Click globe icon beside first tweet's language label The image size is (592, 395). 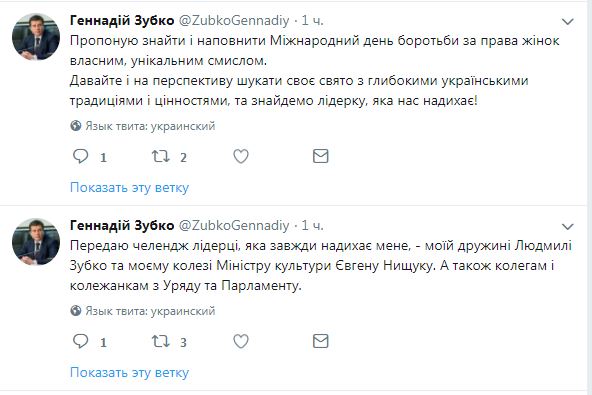[x=76, y=126]
